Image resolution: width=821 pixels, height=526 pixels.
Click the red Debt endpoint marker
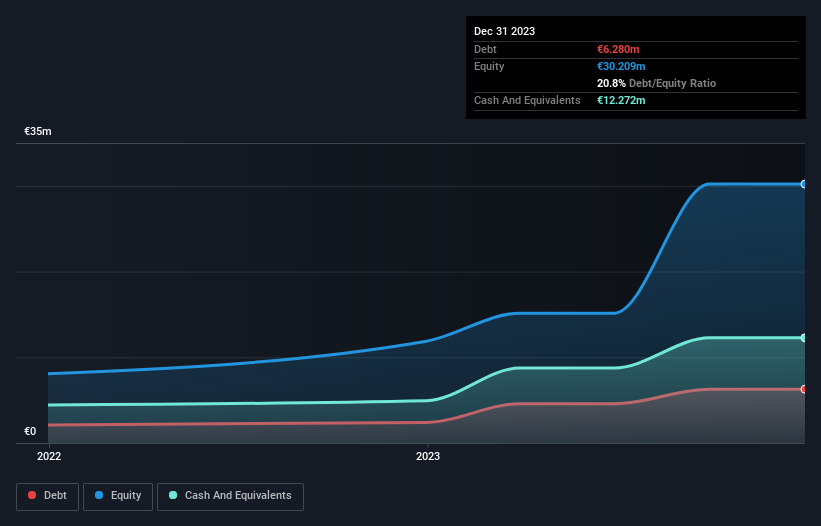tap(804, 389)
